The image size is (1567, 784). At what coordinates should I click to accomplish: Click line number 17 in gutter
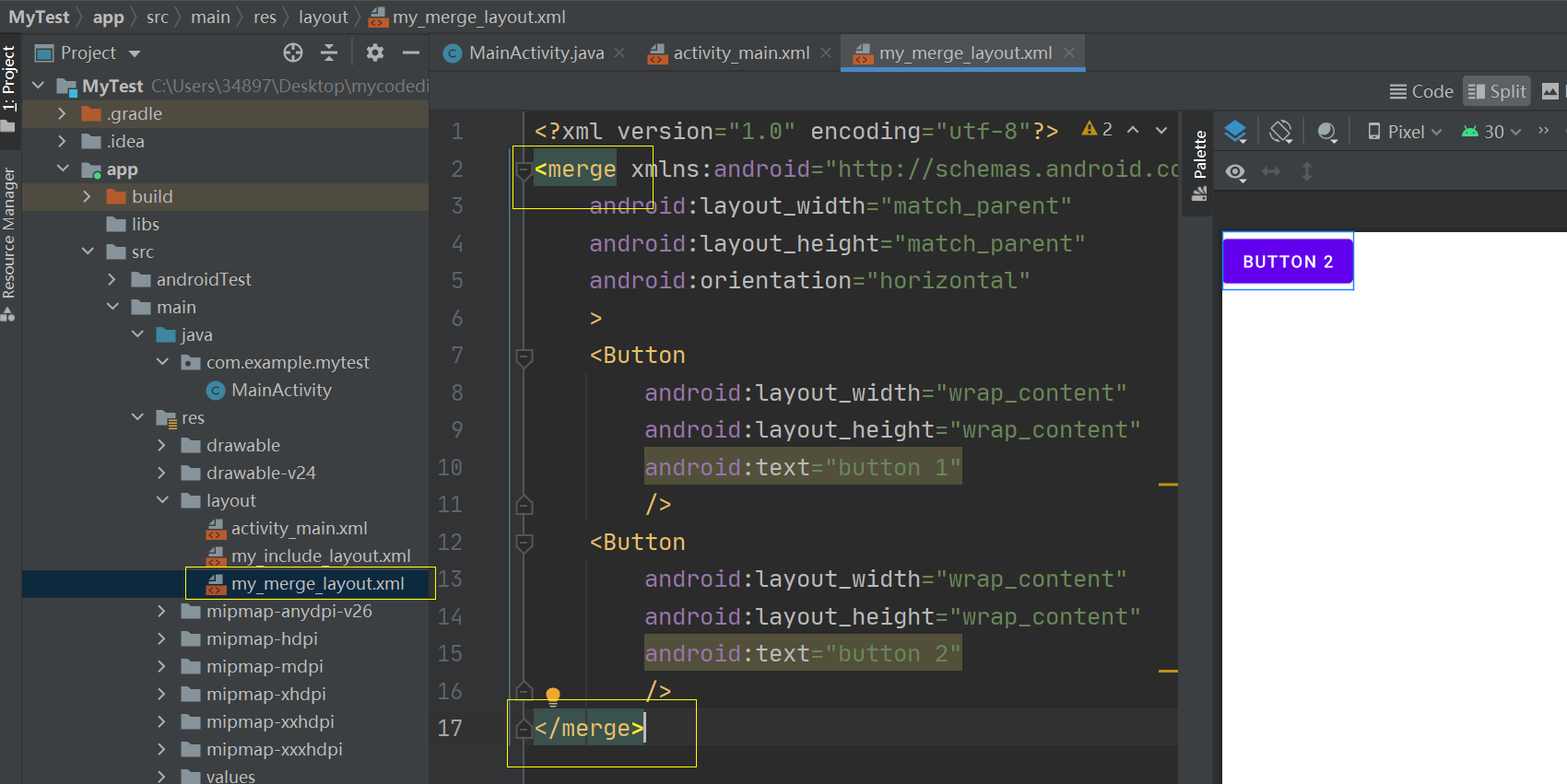[x=450, y=728]
